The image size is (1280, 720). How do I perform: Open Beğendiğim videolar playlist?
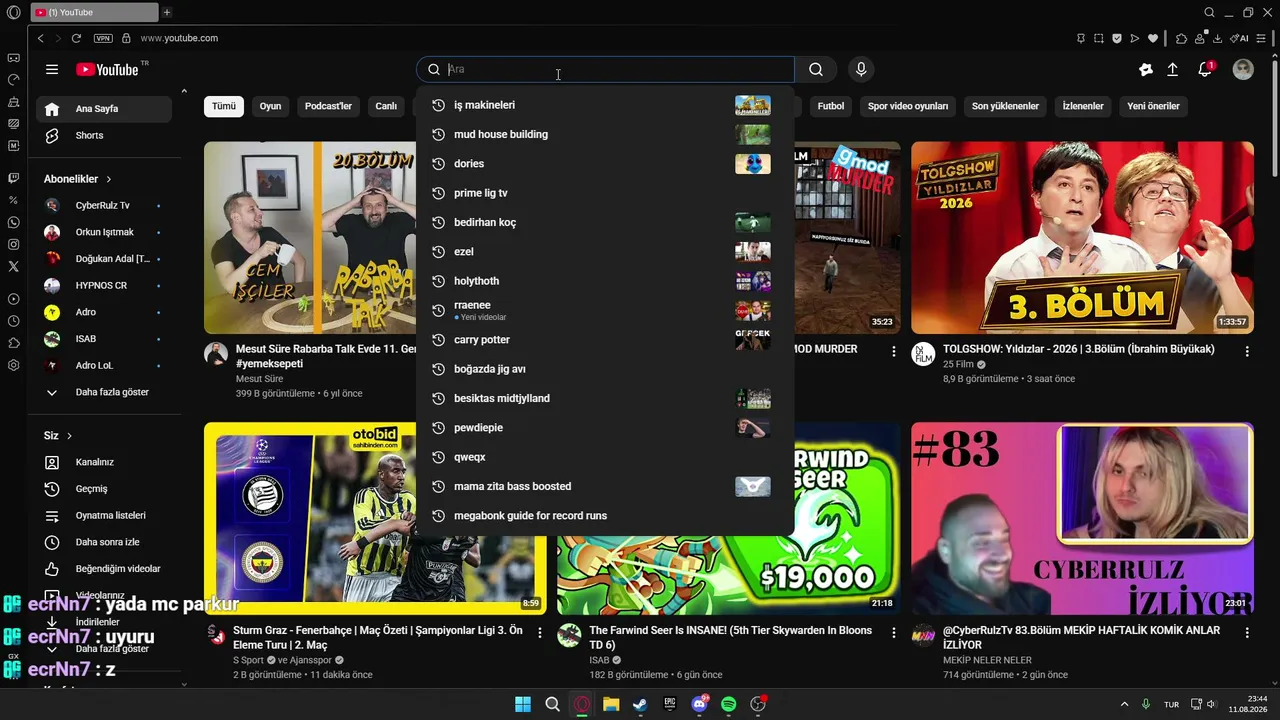point(104,569)
